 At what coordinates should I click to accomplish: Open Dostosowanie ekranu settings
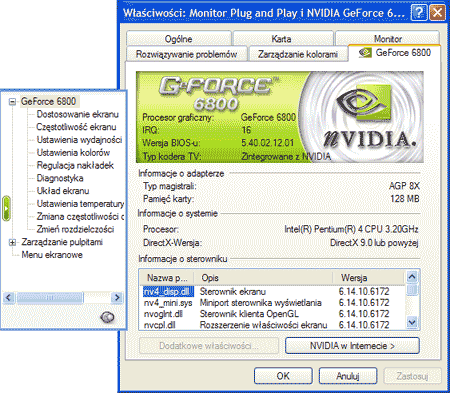(x=77, y=114)
